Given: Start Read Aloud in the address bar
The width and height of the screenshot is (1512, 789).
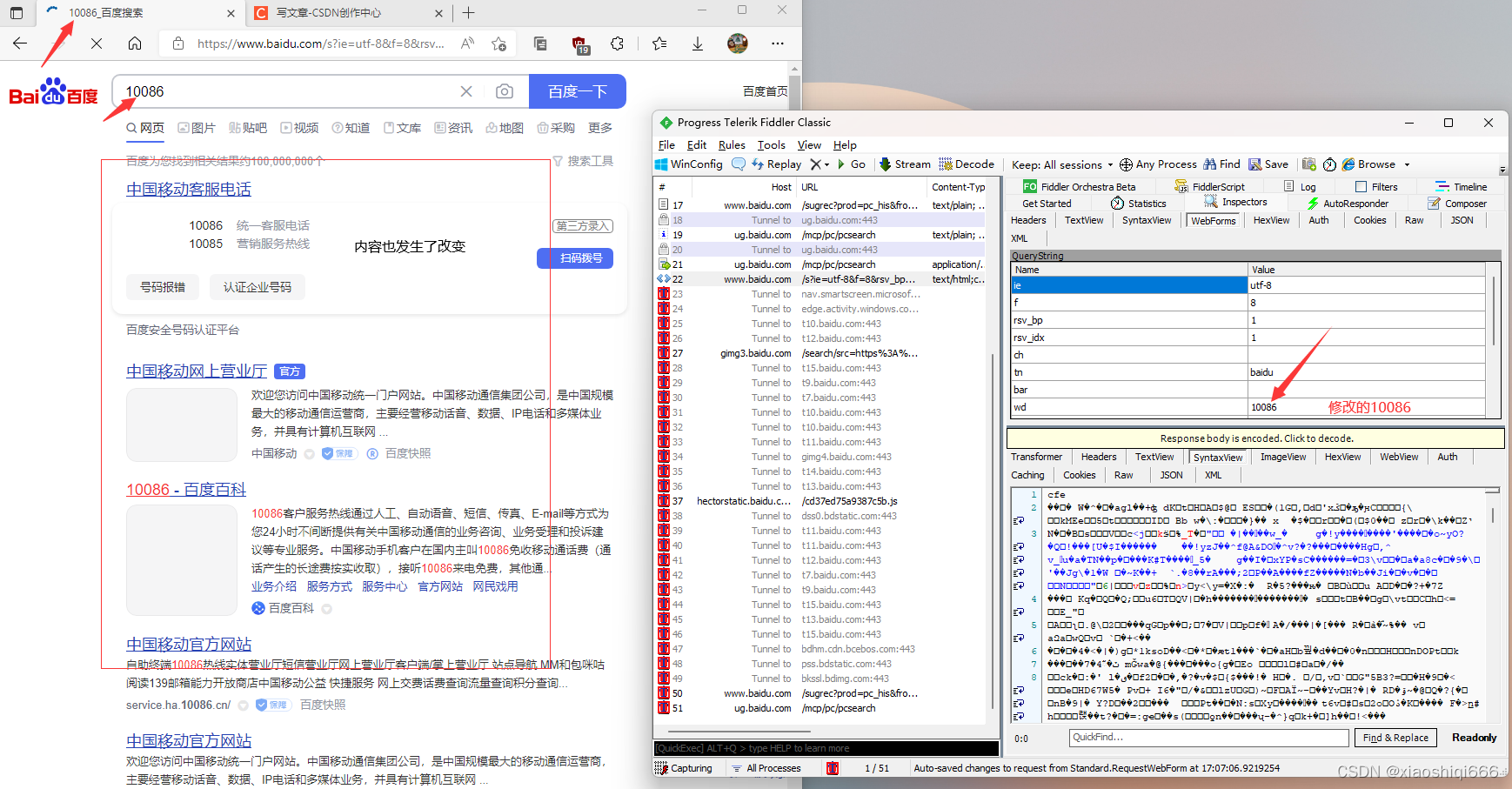Looking at the screenshot, I should pyautogui.click(x=468, y=43).
